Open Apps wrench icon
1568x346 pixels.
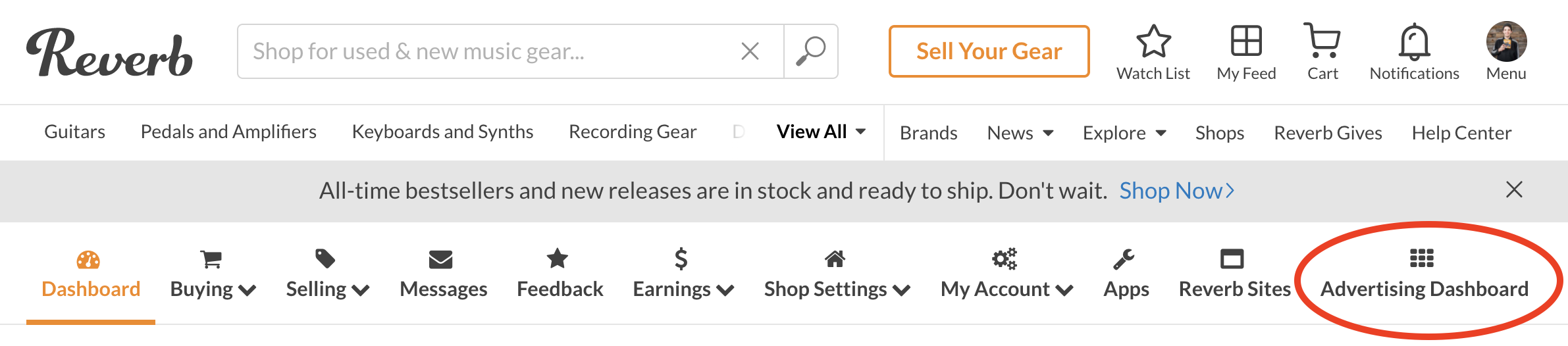point(1124,259)
